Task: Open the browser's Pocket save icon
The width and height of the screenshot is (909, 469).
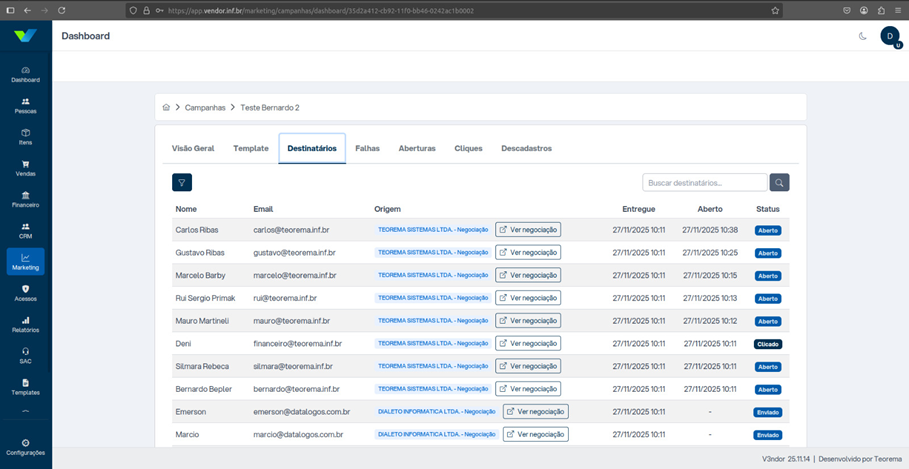Action: pos(847,10)
